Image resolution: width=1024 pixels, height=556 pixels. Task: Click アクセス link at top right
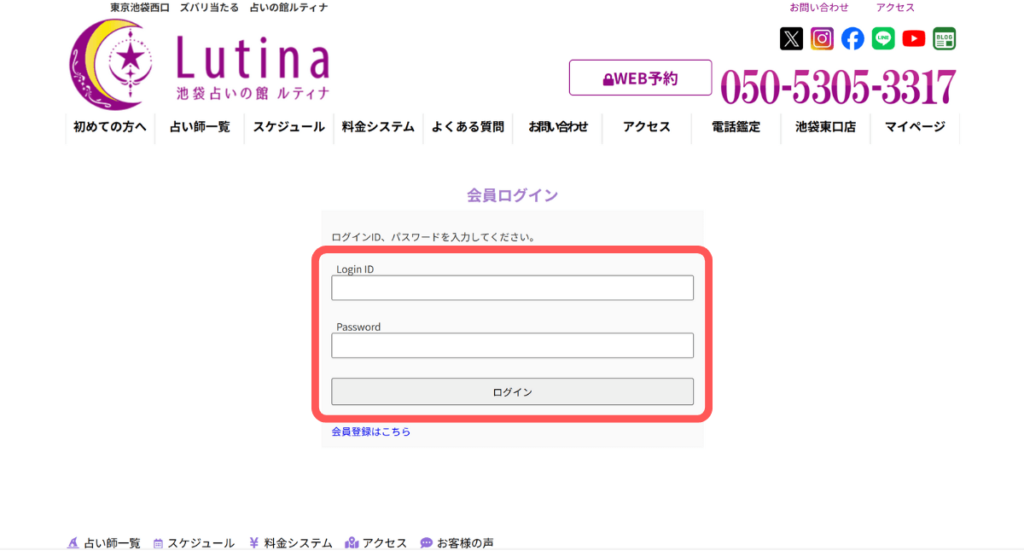click(895, 8)
